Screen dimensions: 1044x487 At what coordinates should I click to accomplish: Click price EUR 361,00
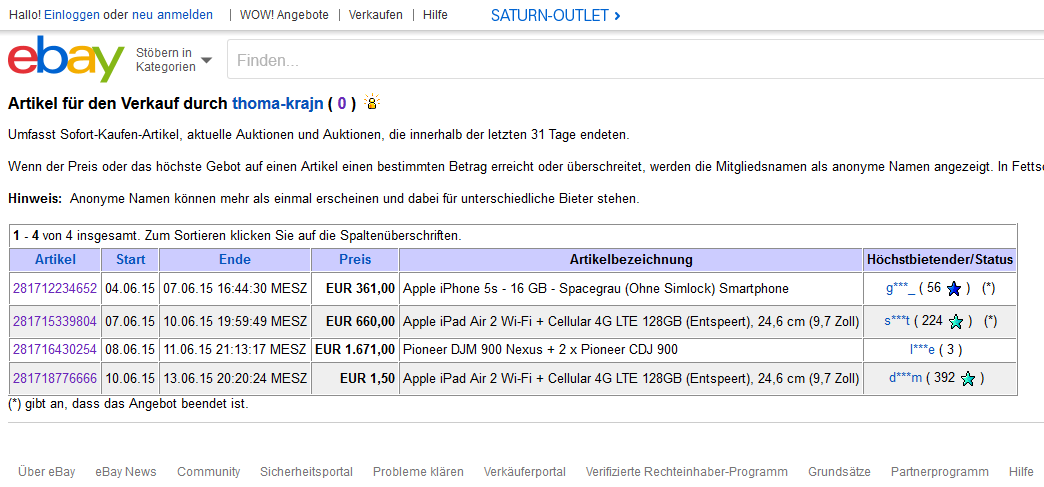[360, 288]
